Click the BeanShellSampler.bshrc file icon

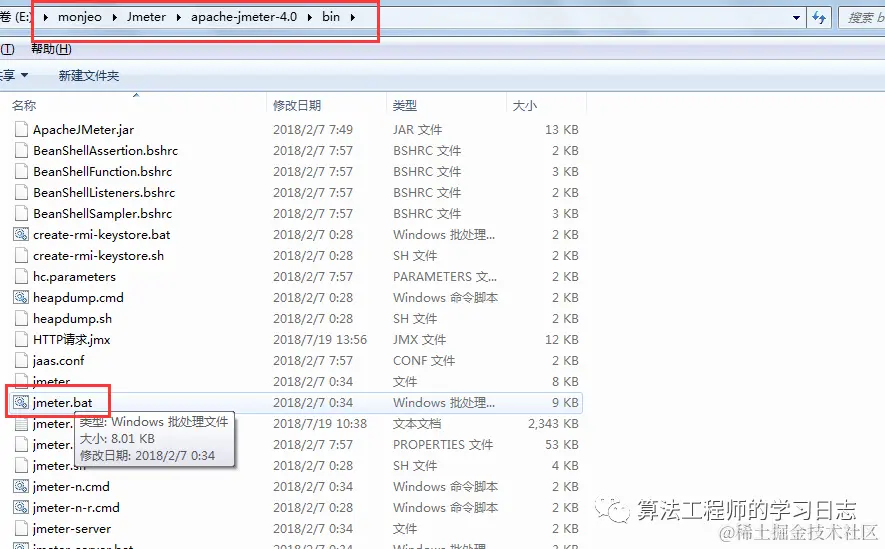(21, 213)
